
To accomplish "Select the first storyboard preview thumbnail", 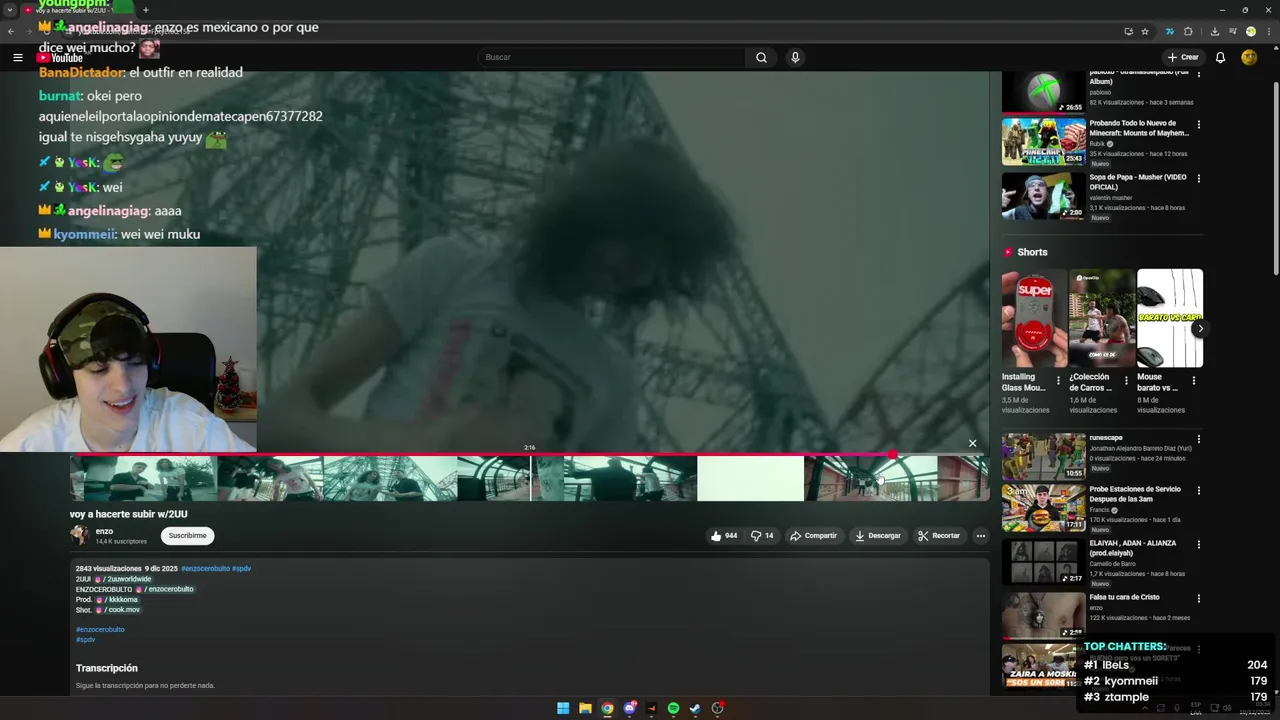I will coord(143,479).
